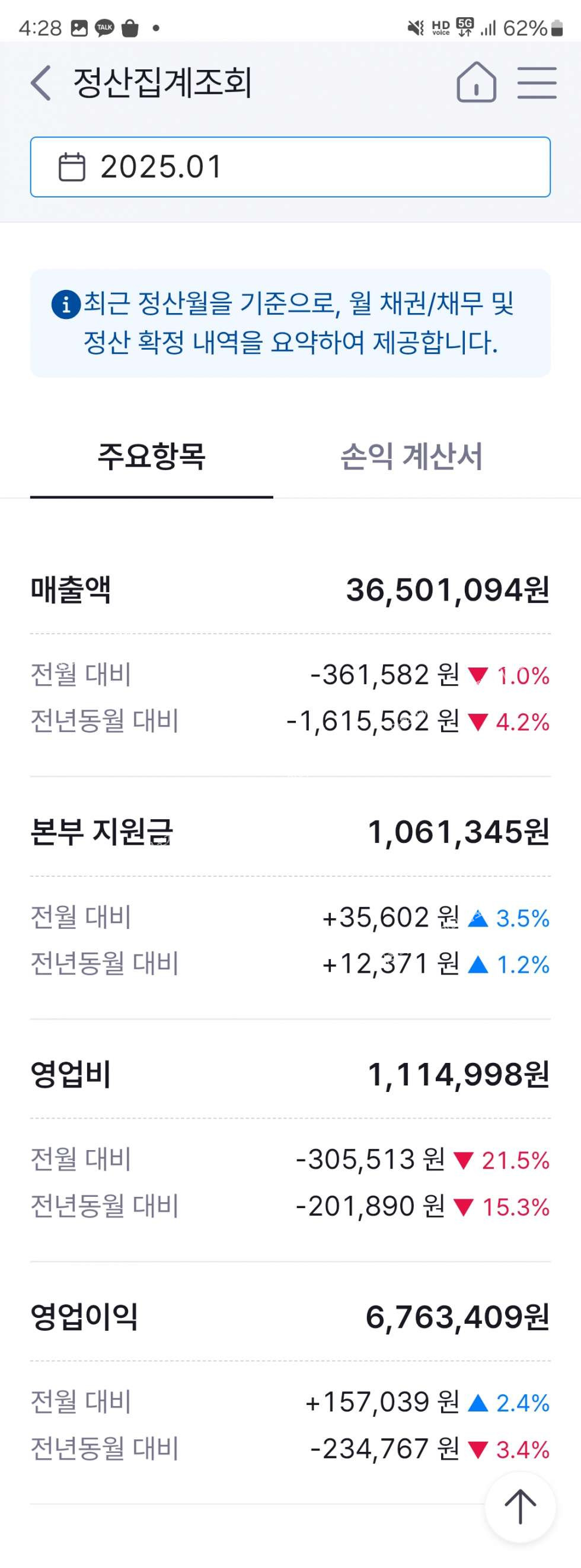This screenshot has width=581, height=1568.
Task: Tap the 정산집계조회 page title
Action: click(x=162, y=83)
